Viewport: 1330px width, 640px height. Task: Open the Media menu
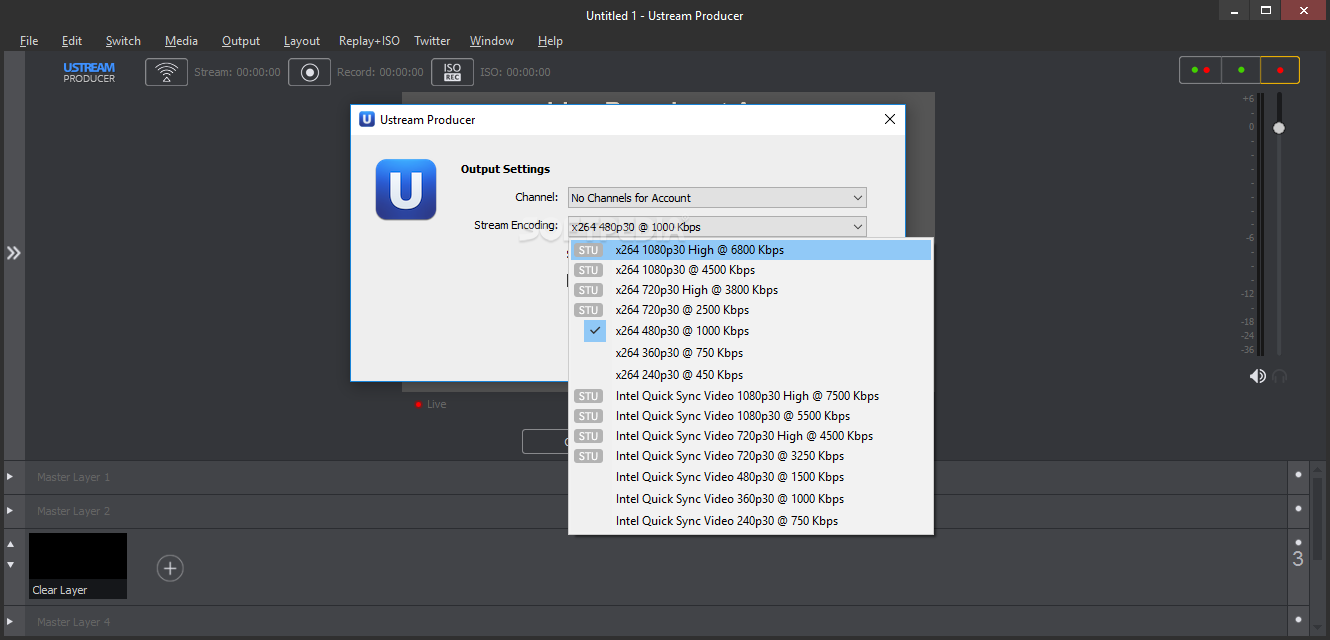(x=181, y=41)
